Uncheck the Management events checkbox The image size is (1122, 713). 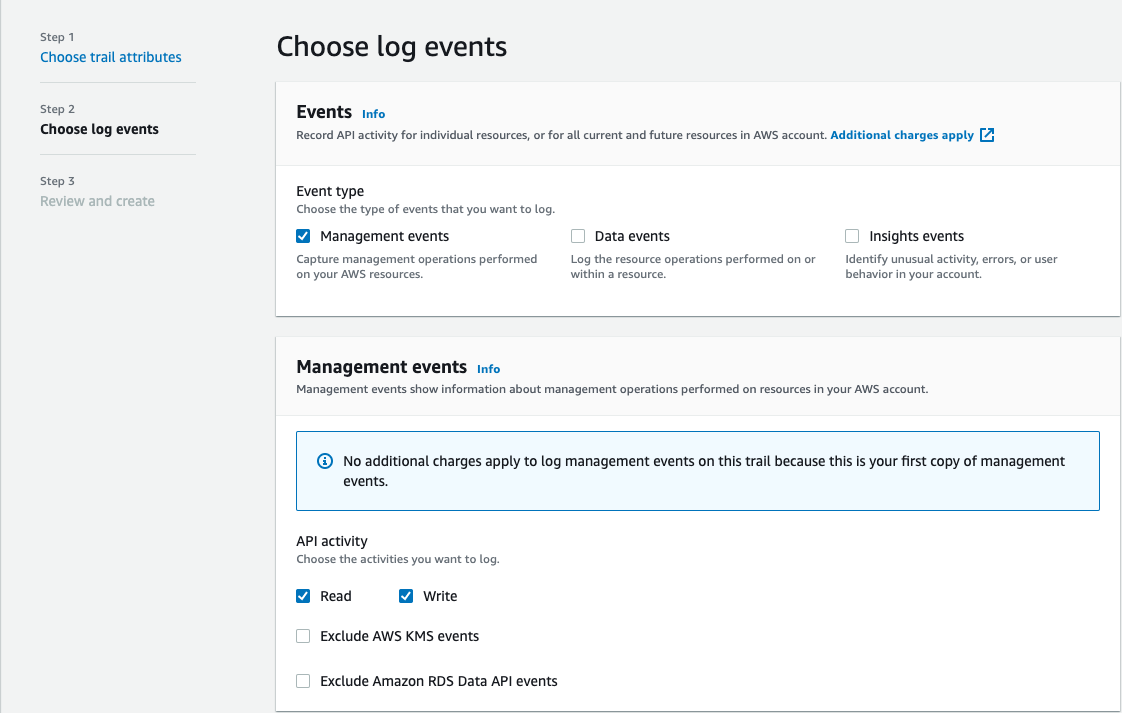click(x=303, y=237)
